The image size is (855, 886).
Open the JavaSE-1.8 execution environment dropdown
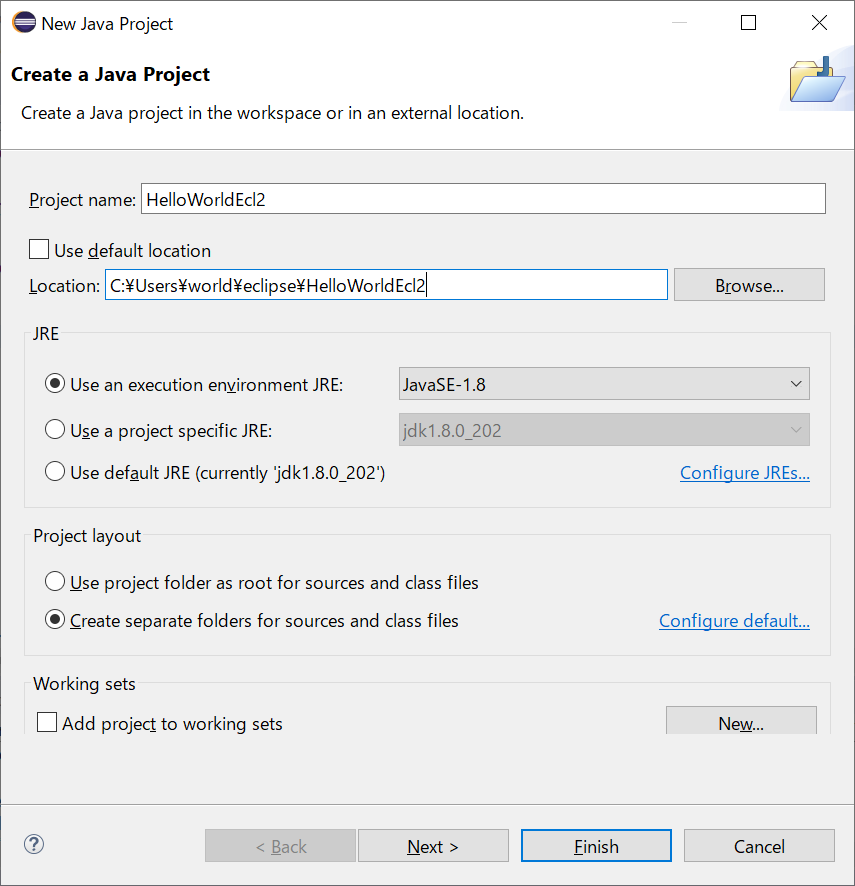[797, 383]
